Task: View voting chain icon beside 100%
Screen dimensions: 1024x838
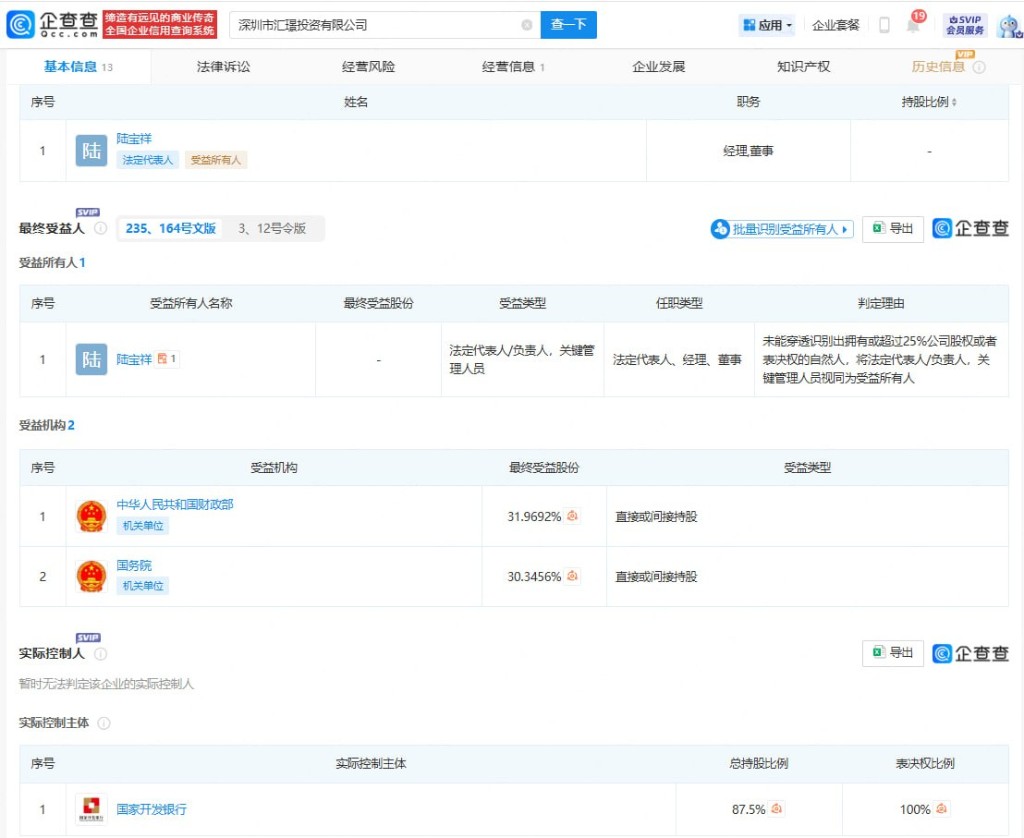Action: [x=941, y=809]
